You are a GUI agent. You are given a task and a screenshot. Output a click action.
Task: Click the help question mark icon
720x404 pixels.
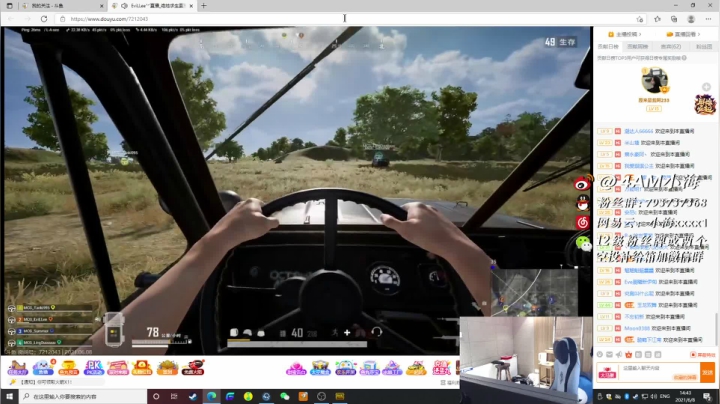684,58
